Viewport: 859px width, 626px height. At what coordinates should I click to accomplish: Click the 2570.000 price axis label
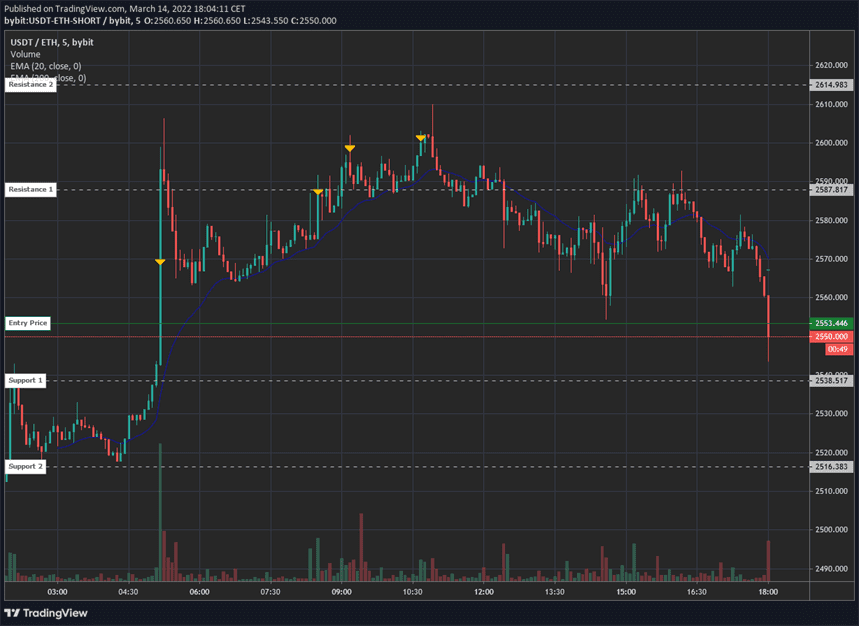tap(832, 259)
